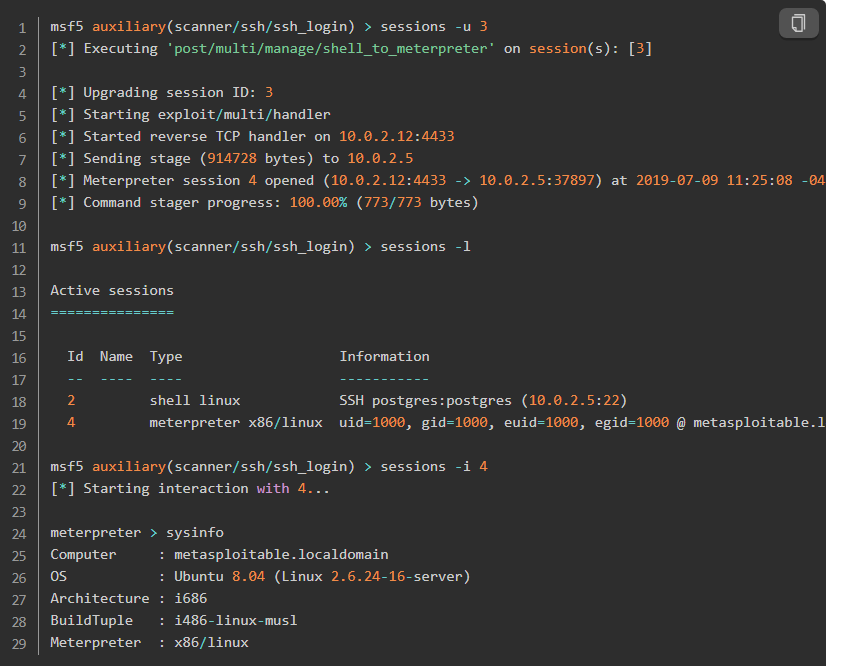Click line number 16 in the gutter
The width and height of the screenshot is (841, 666).
19,358
